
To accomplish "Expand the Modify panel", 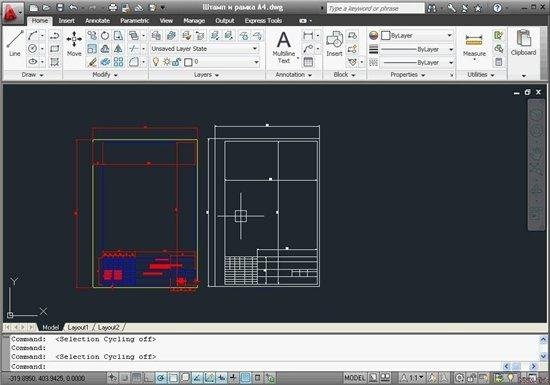I will point(105,75).
